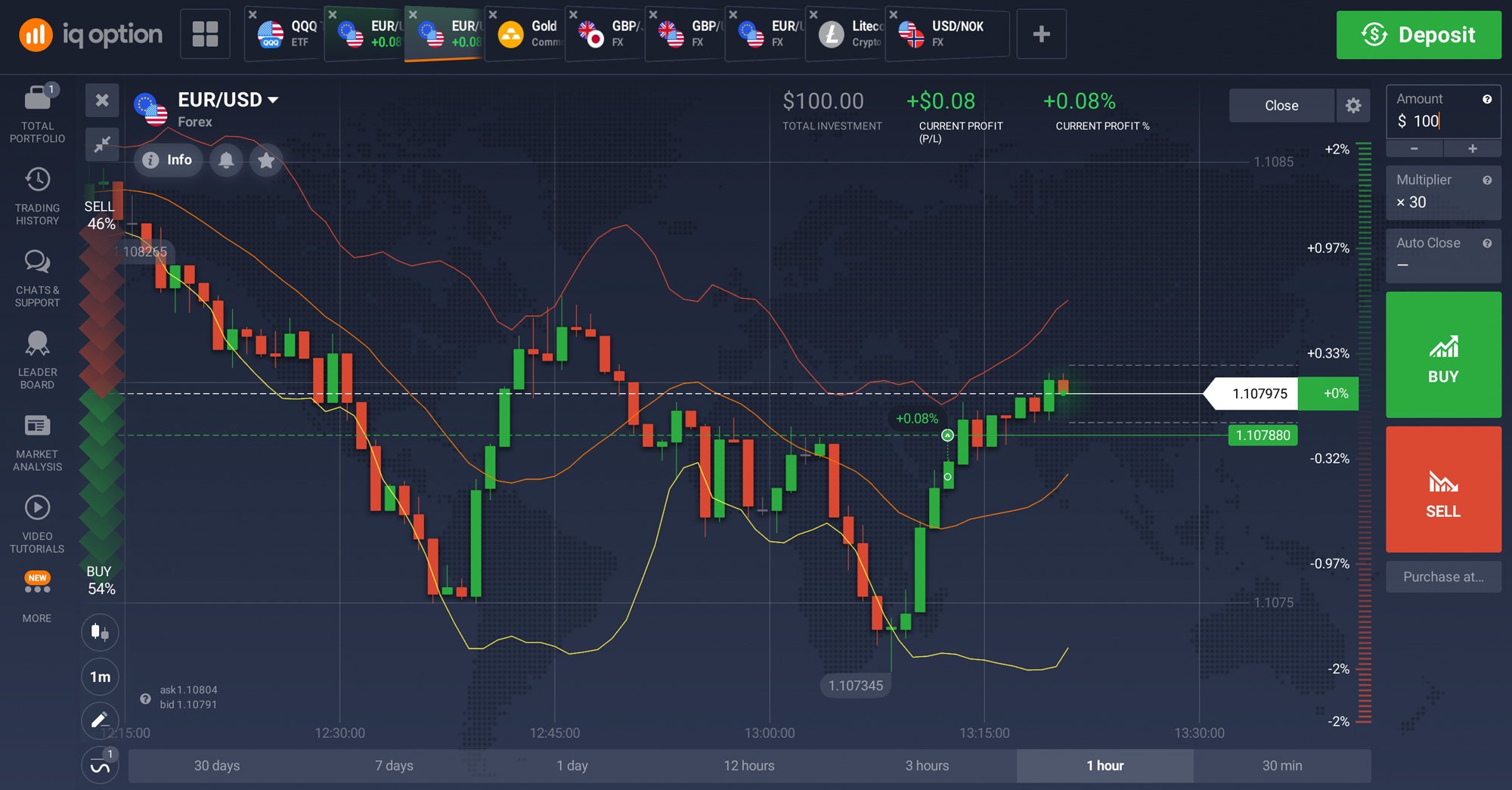Click Amount help question mark
The height and width of the screenshot is (790, 1512).
tap(1487, 99)
